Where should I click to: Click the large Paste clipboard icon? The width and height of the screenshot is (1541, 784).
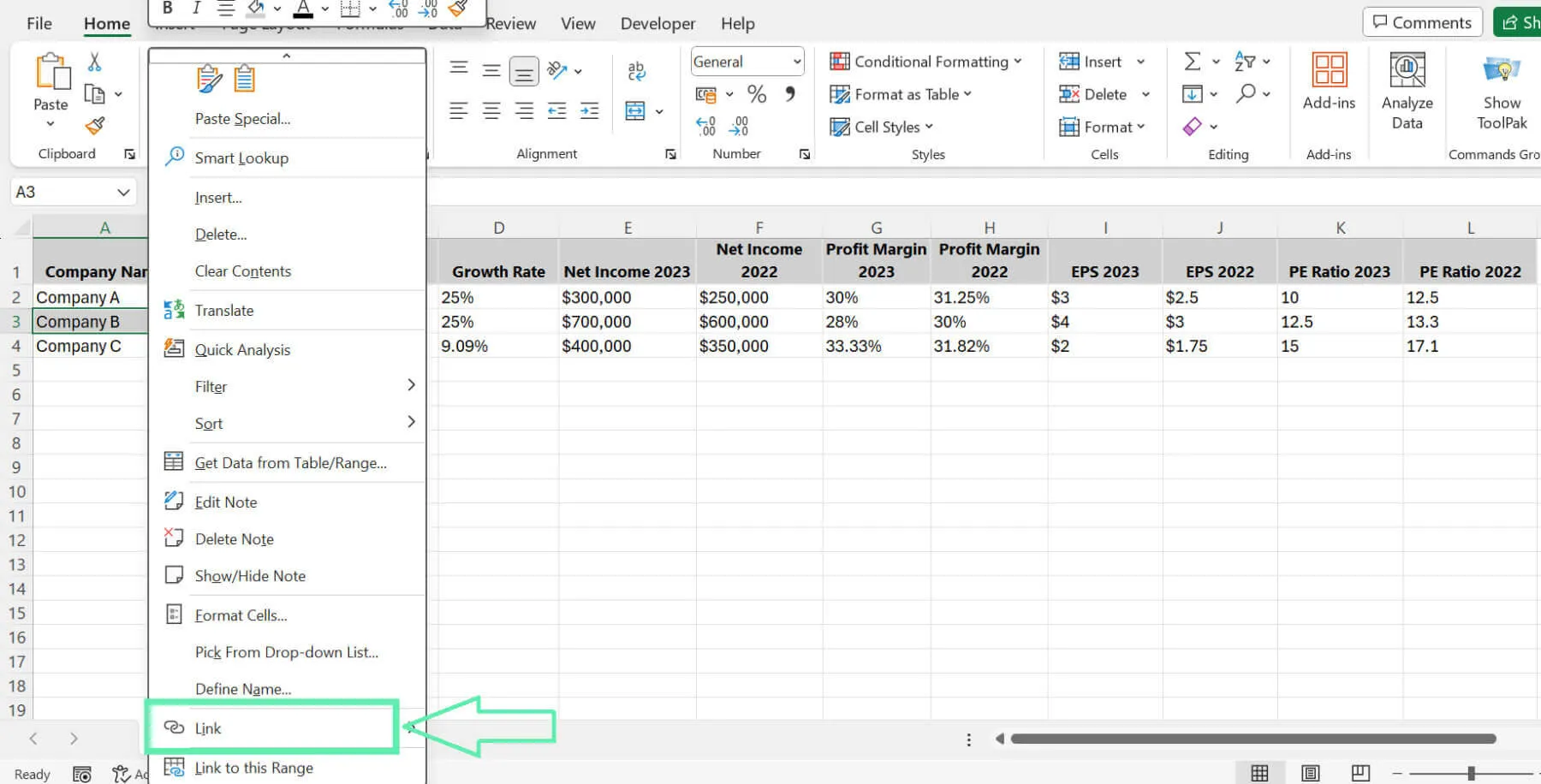[x=51, y=72]
